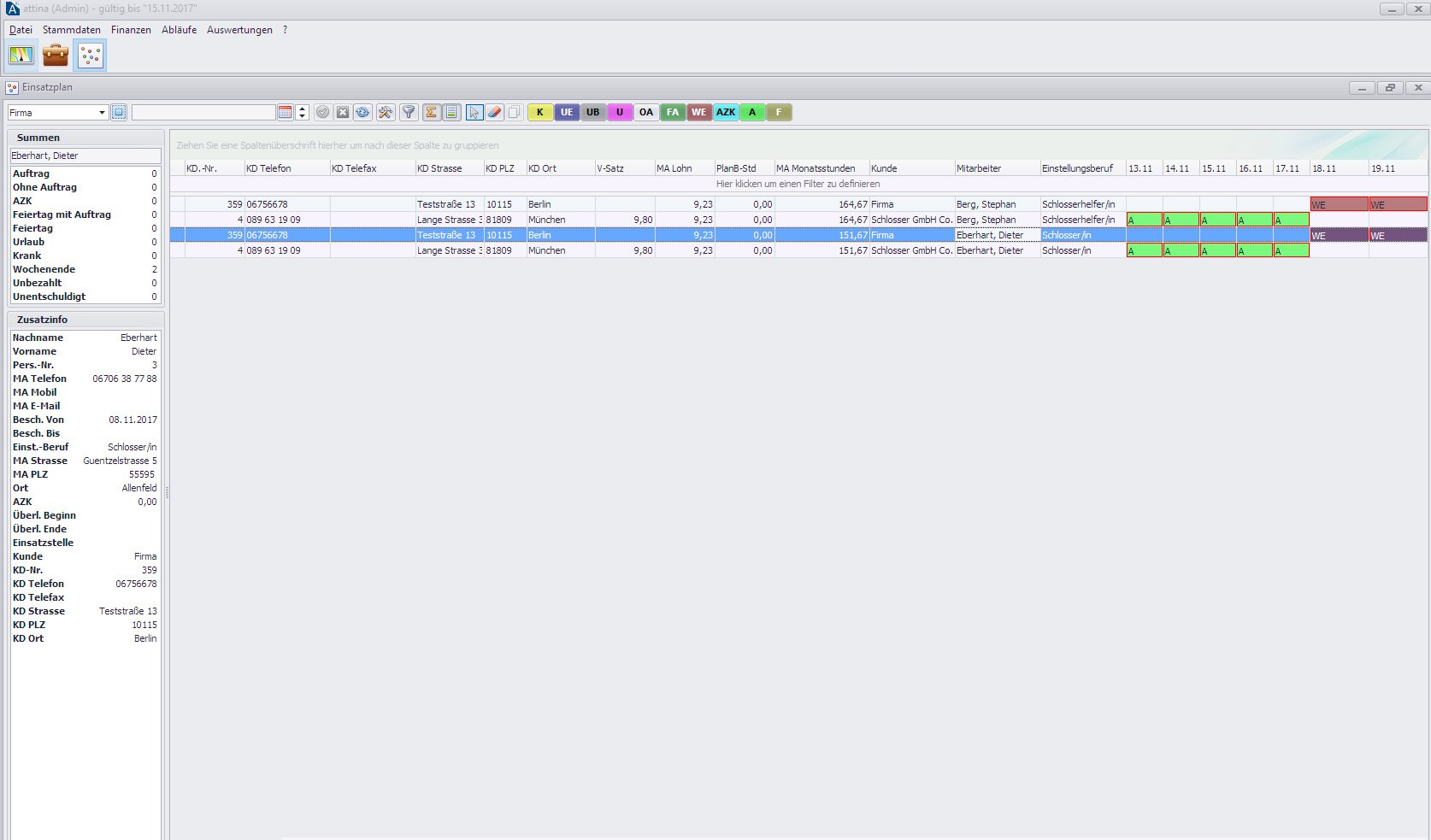Click the grey X cancel icon

pyautogui.click(x=343, y=112)
